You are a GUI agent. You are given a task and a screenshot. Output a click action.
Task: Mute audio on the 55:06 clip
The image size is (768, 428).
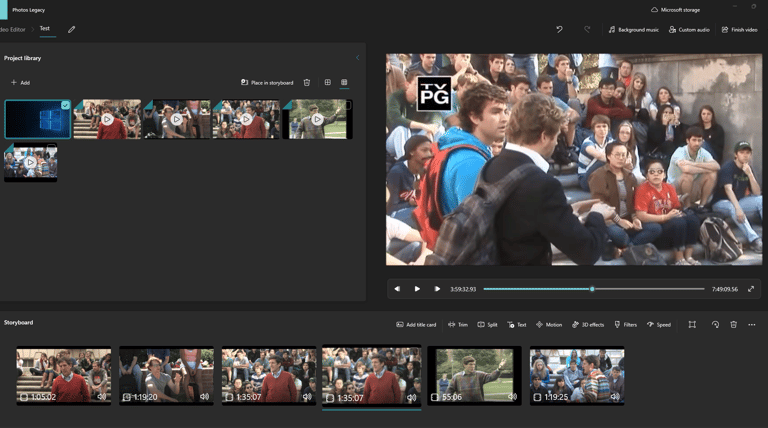point(512,397)
